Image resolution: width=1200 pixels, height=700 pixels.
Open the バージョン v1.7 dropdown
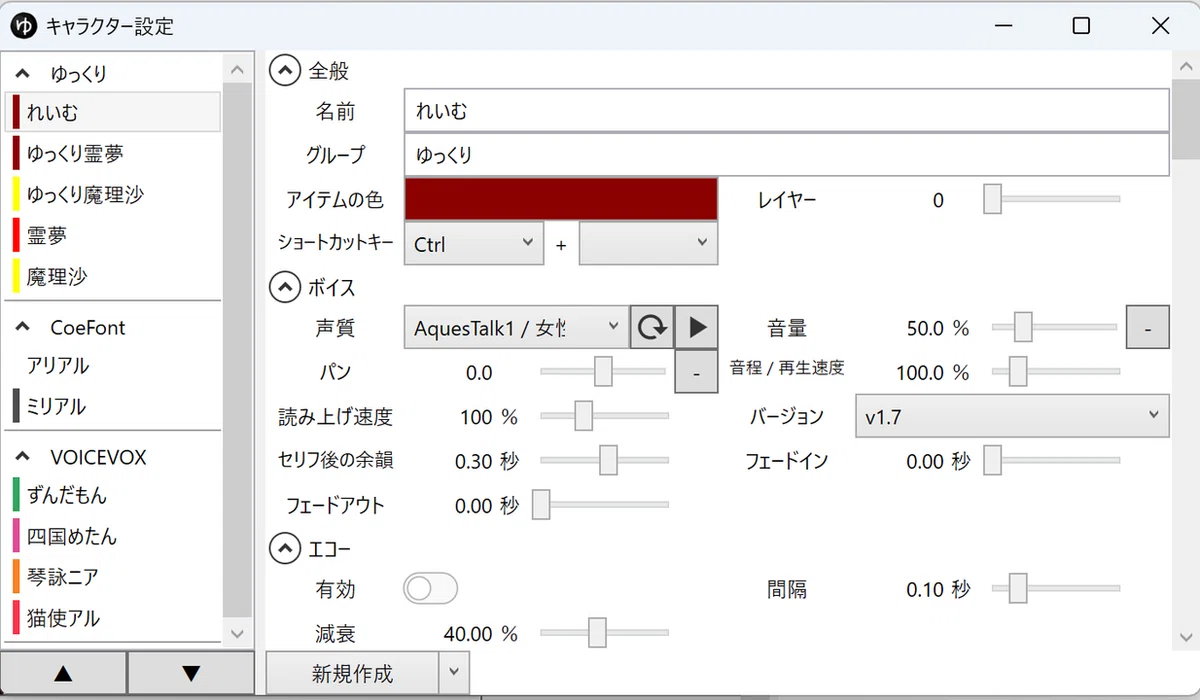click(1012, 417)
